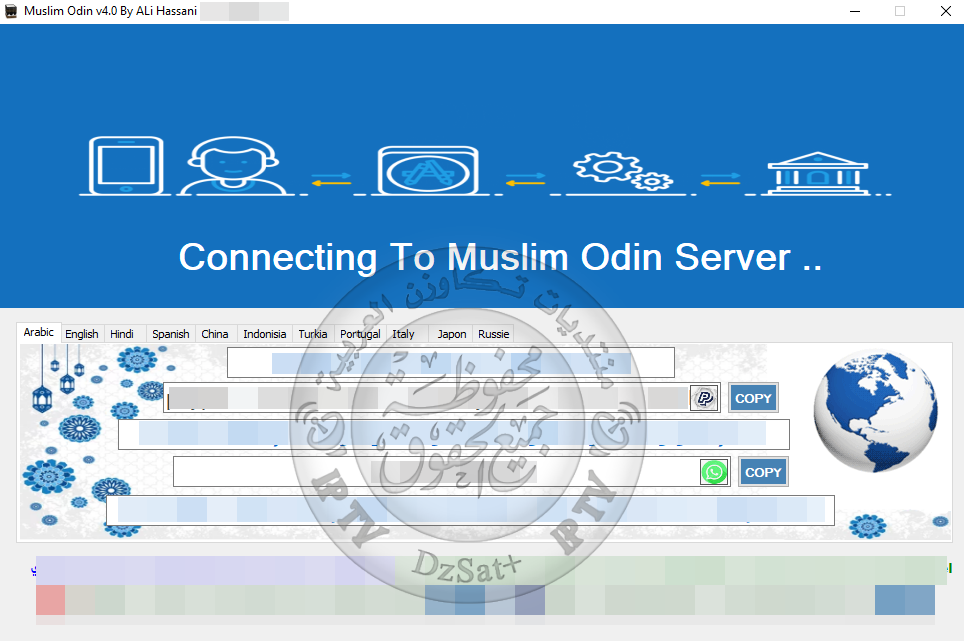
Task: Switch to the Turkia tab
Action: [x=313, y=334]
